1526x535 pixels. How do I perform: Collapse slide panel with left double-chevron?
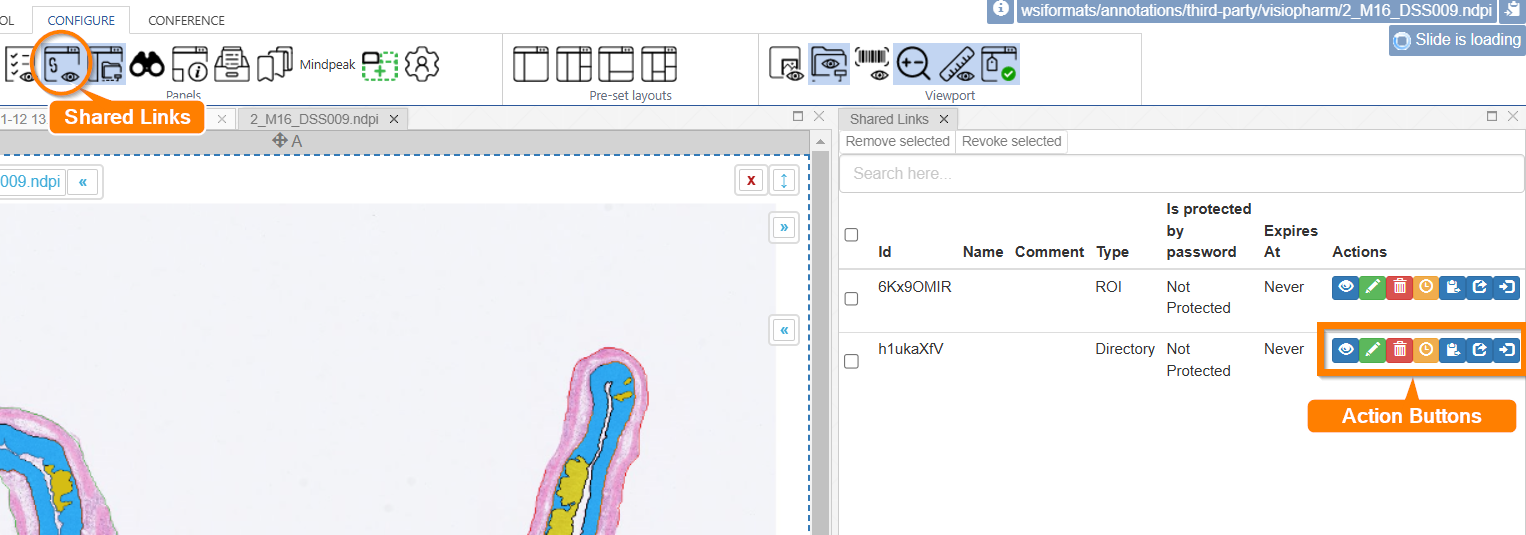82,182
